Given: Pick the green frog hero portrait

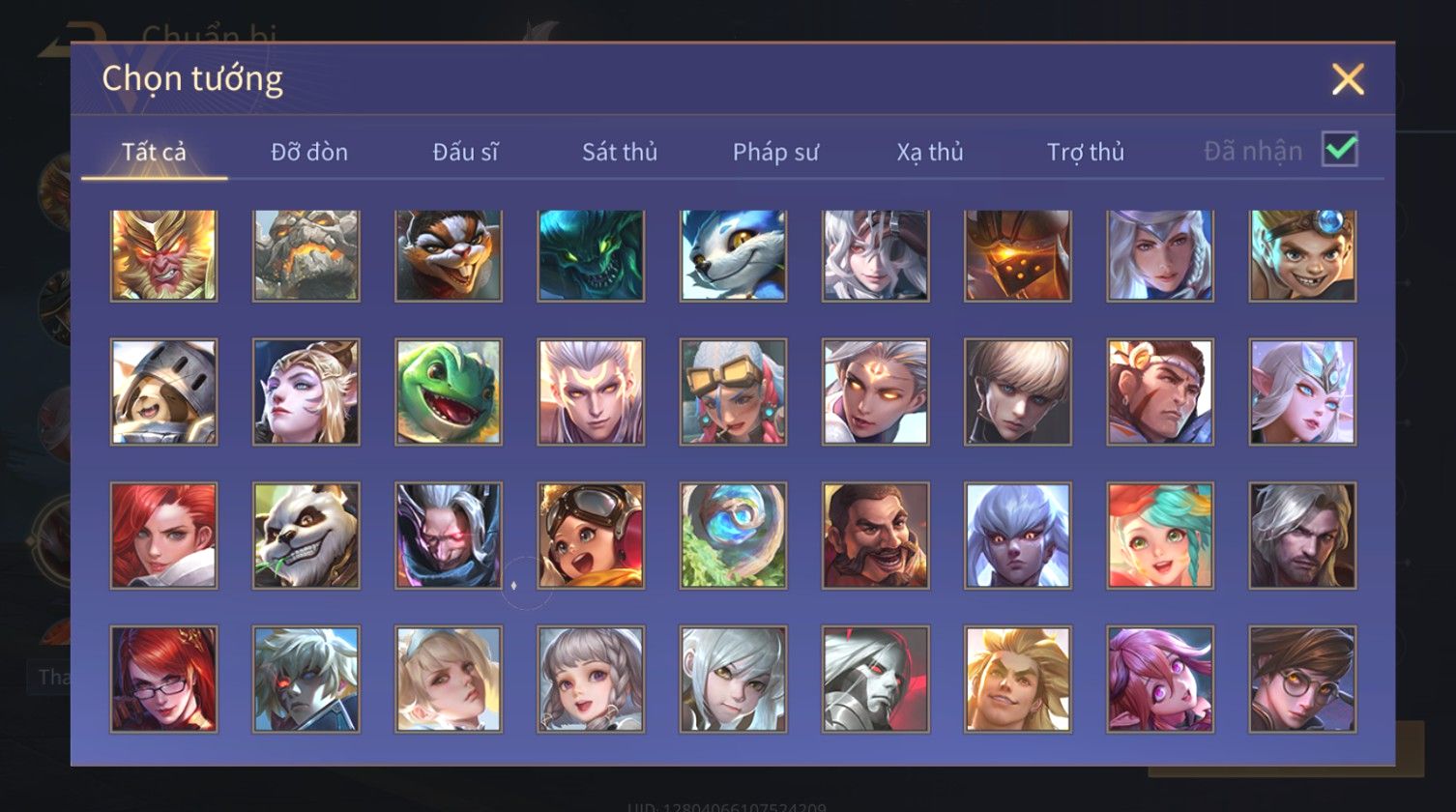Looking at the screenshot, I should (x=449, y=391).
